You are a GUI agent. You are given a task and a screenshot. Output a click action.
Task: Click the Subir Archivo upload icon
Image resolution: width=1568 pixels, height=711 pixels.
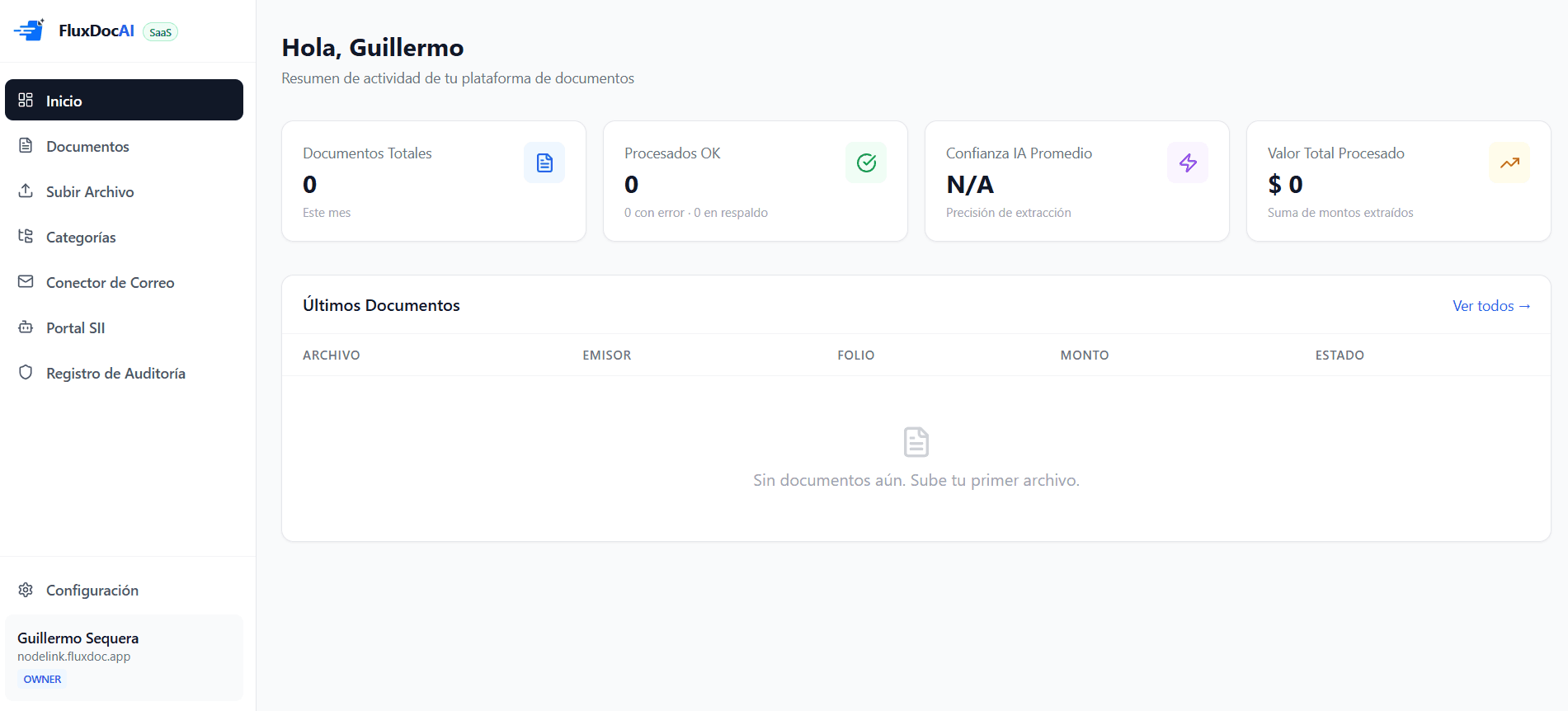(26, 191)
